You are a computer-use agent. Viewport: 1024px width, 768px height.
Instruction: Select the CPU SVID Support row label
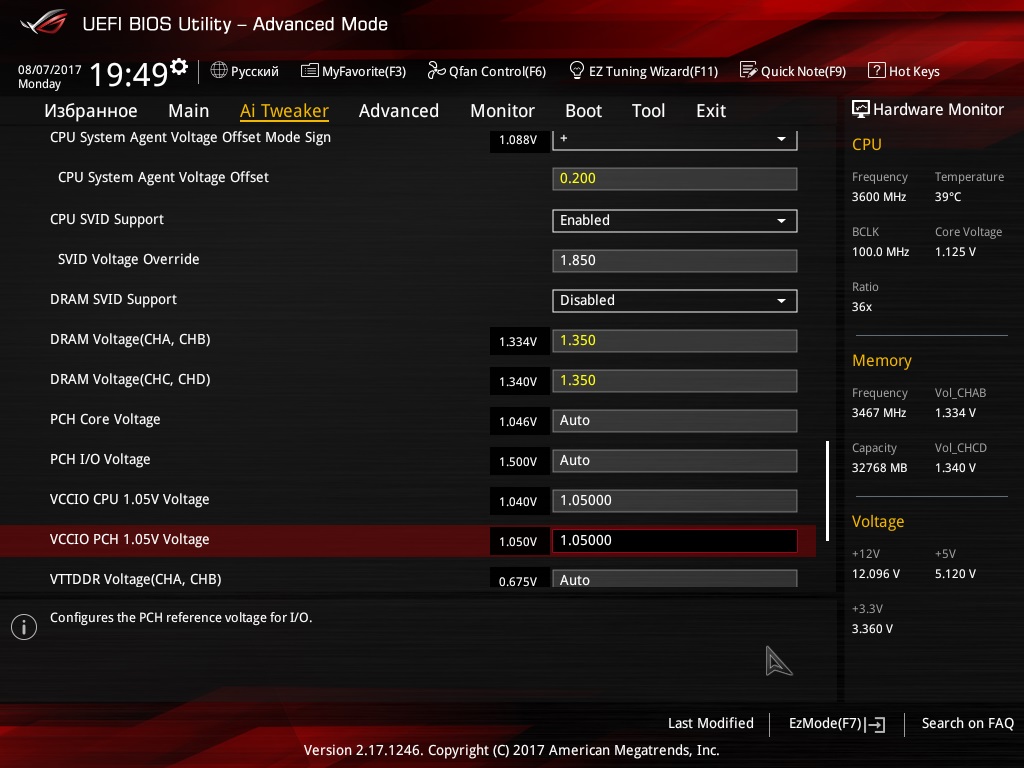(107, 219)
